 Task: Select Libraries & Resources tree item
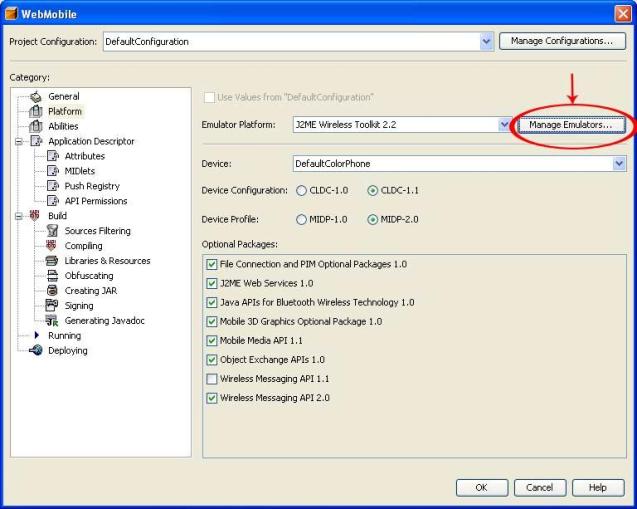pyautogui.click(x=107, y=261)
